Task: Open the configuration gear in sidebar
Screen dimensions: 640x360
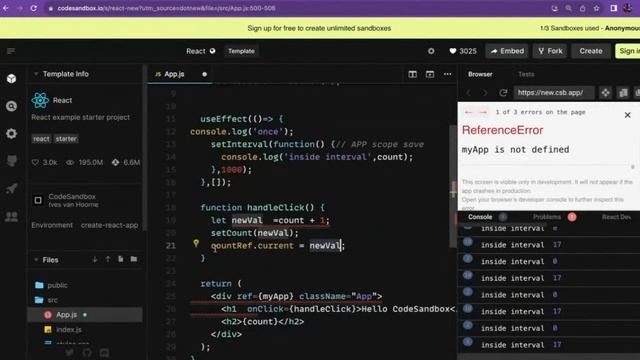Action: [x=11, y=133]
